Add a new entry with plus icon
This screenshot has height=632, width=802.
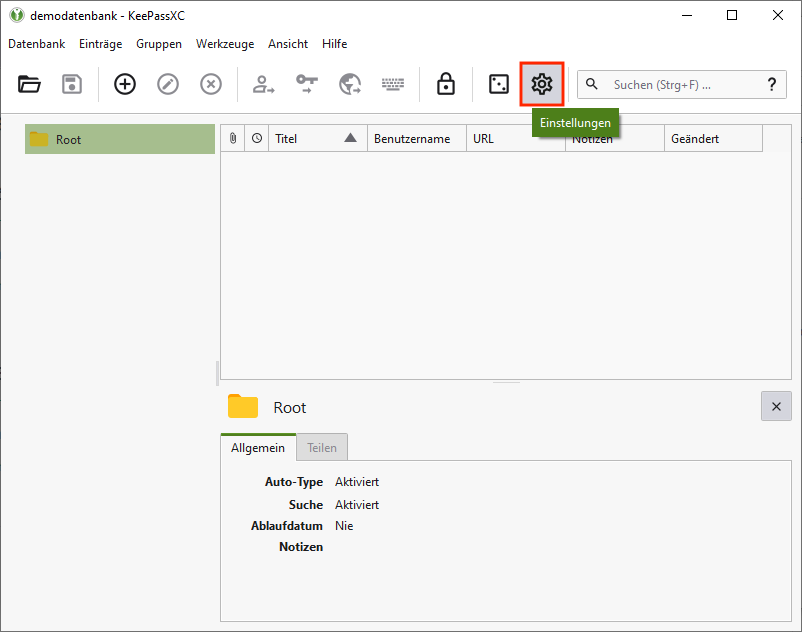click(125, 85)
